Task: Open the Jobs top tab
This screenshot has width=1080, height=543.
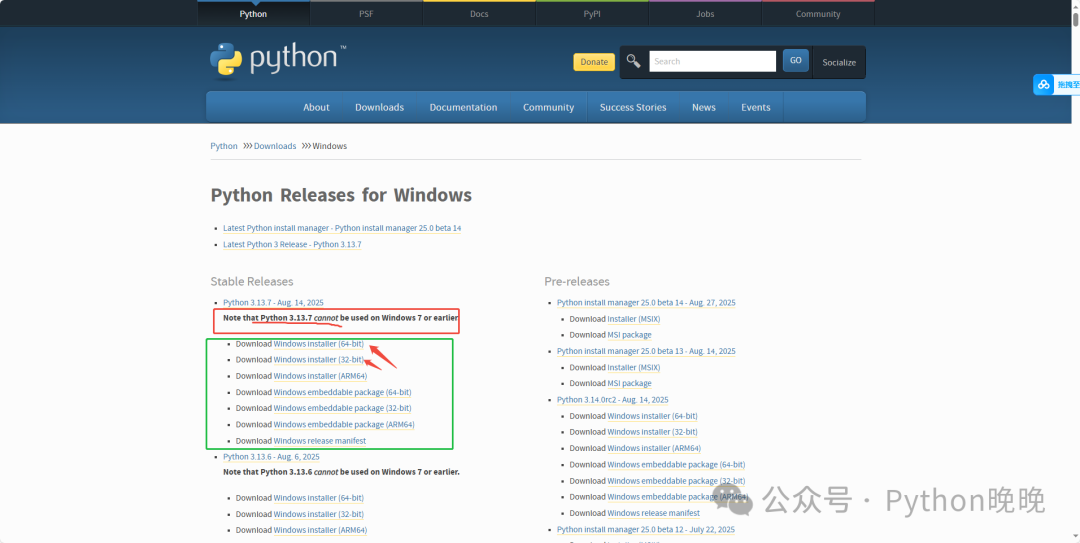Action: (x=705, y=14)
